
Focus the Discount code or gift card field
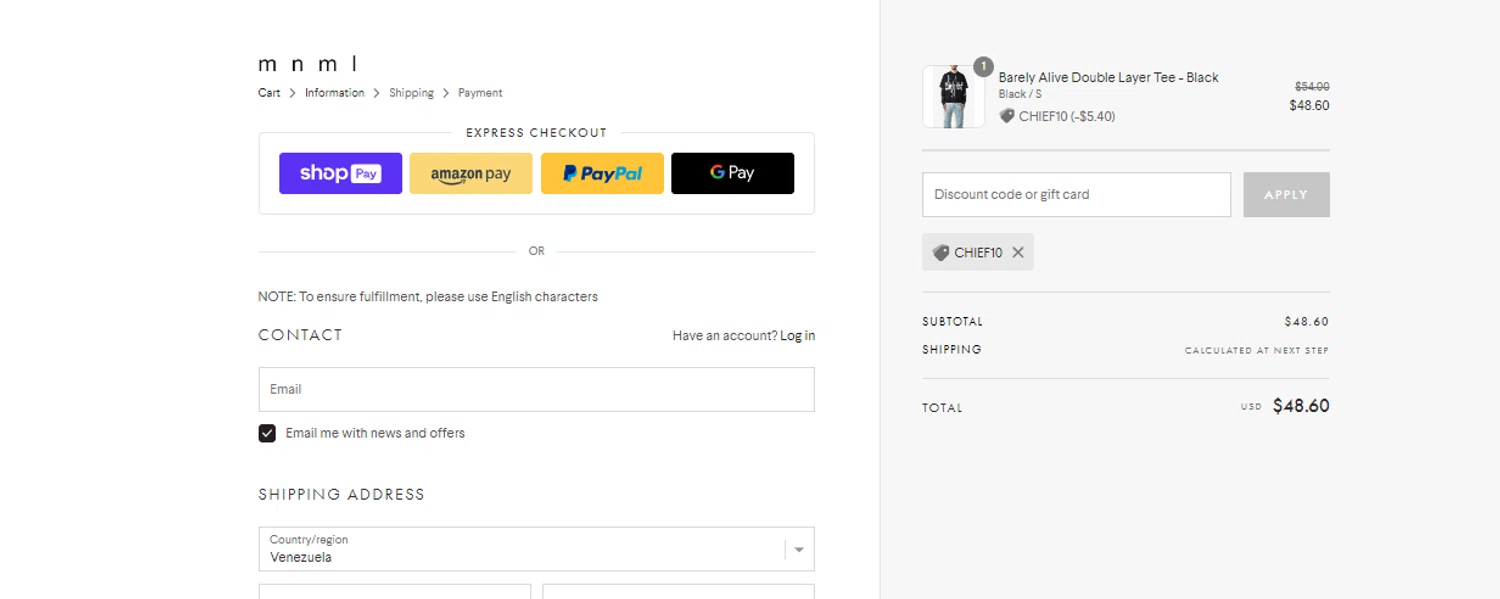(x=1076, y=195)
